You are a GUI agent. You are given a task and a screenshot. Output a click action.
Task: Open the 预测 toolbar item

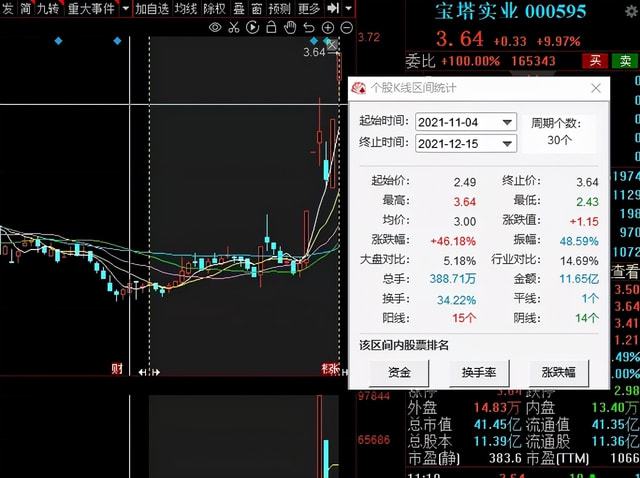click(x=279, y=8)
